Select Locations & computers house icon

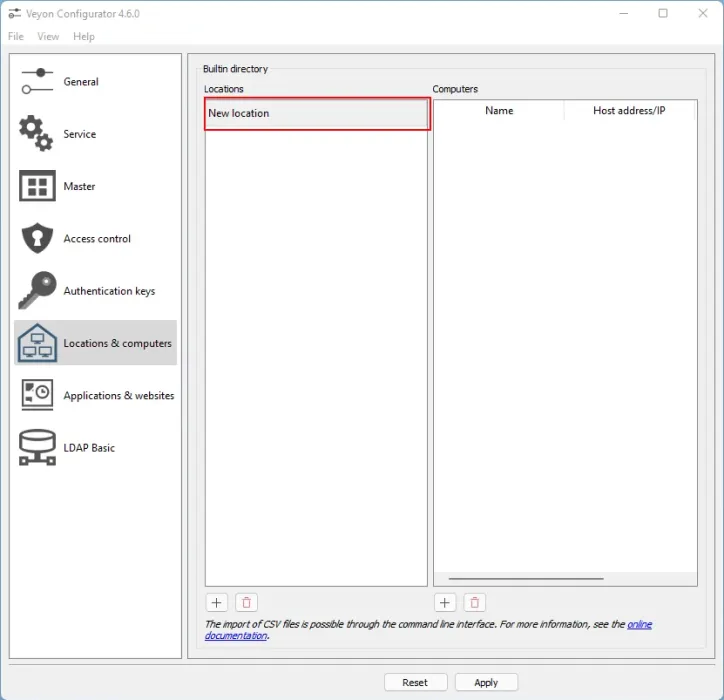(37, 343)
